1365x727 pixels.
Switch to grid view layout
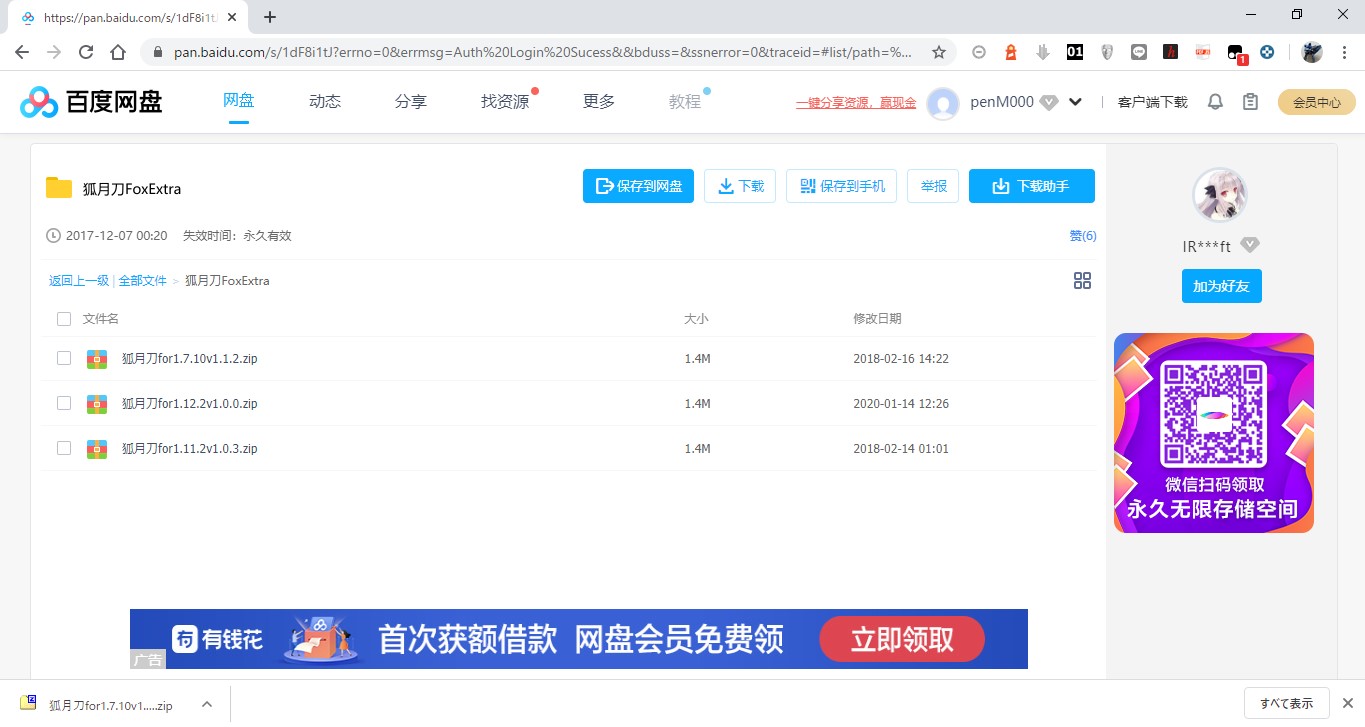pyautogui.click(x=1082, y=281)
